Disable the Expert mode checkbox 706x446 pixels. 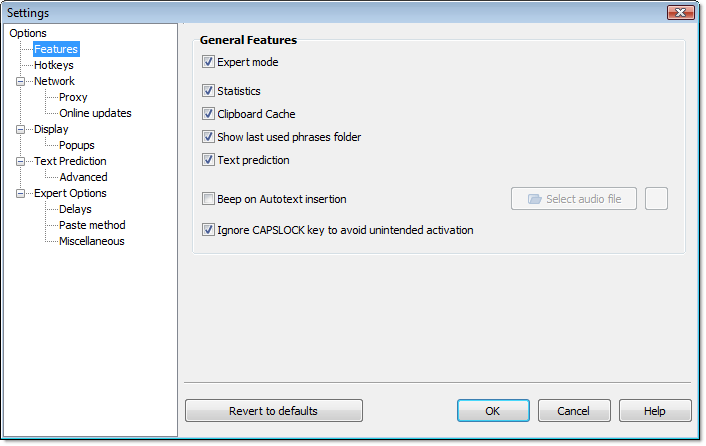pyautogui.click(x=208, y=62)
